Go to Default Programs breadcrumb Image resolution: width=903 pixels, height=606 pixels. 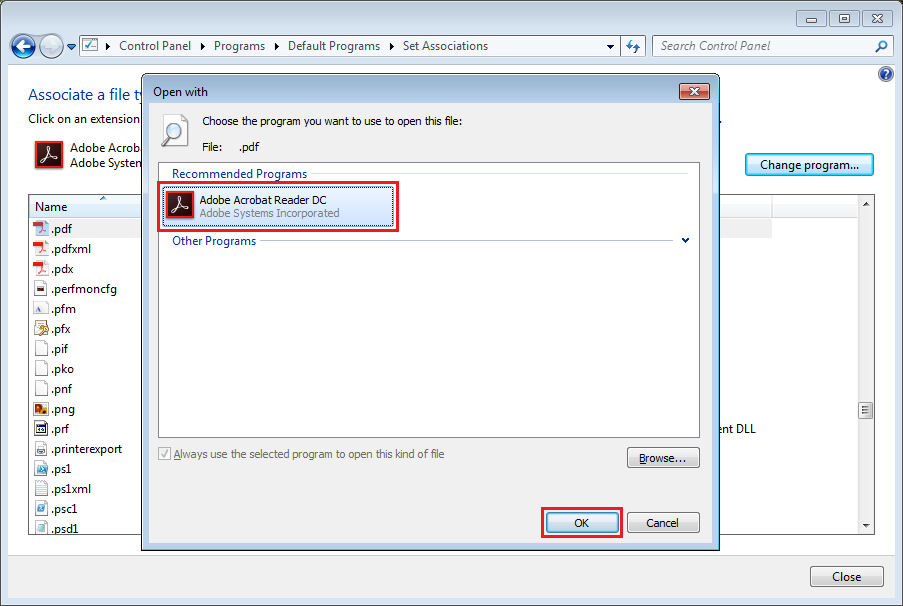(334, 46)
